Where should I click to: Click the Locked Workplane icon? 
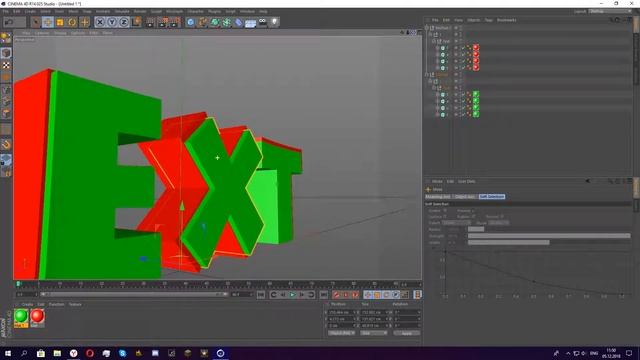click(x=6, y=160)
